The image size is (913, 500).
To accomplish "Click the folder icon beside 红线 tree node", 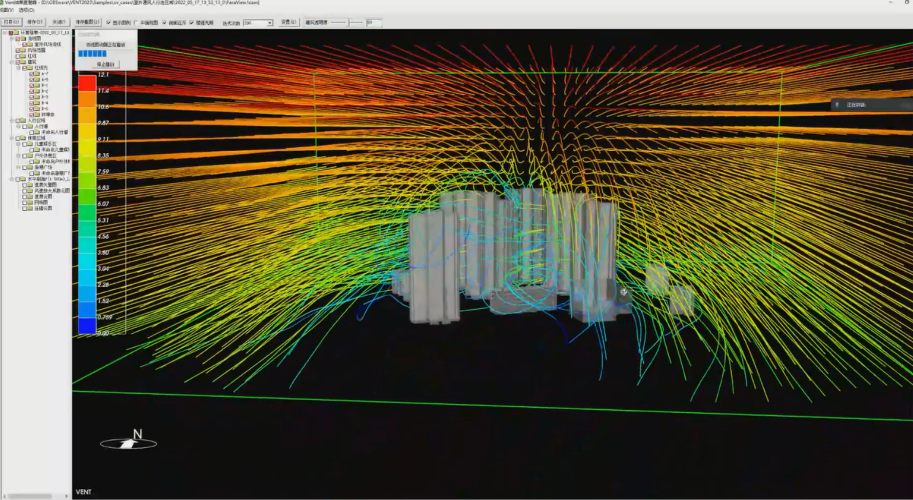I will pyautogui.click(x=22, y=56).
